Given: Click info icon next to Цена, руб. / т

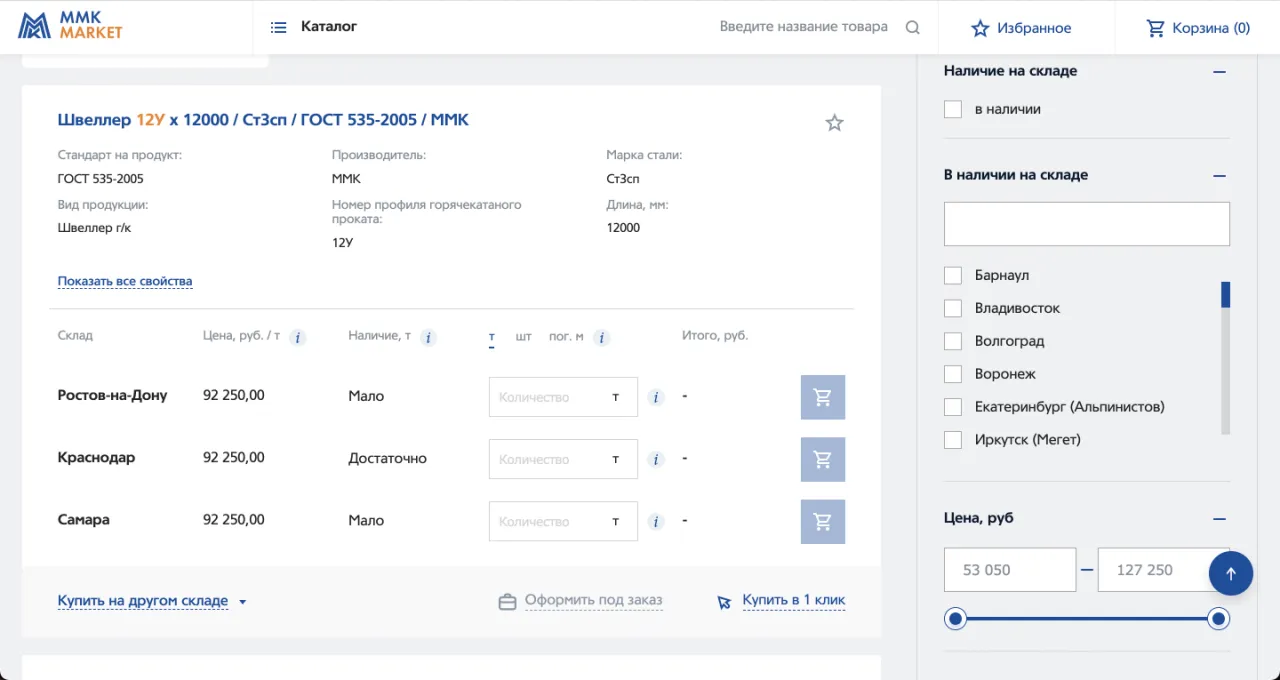Looking at the screenshot, I should [x=297, y=338].
